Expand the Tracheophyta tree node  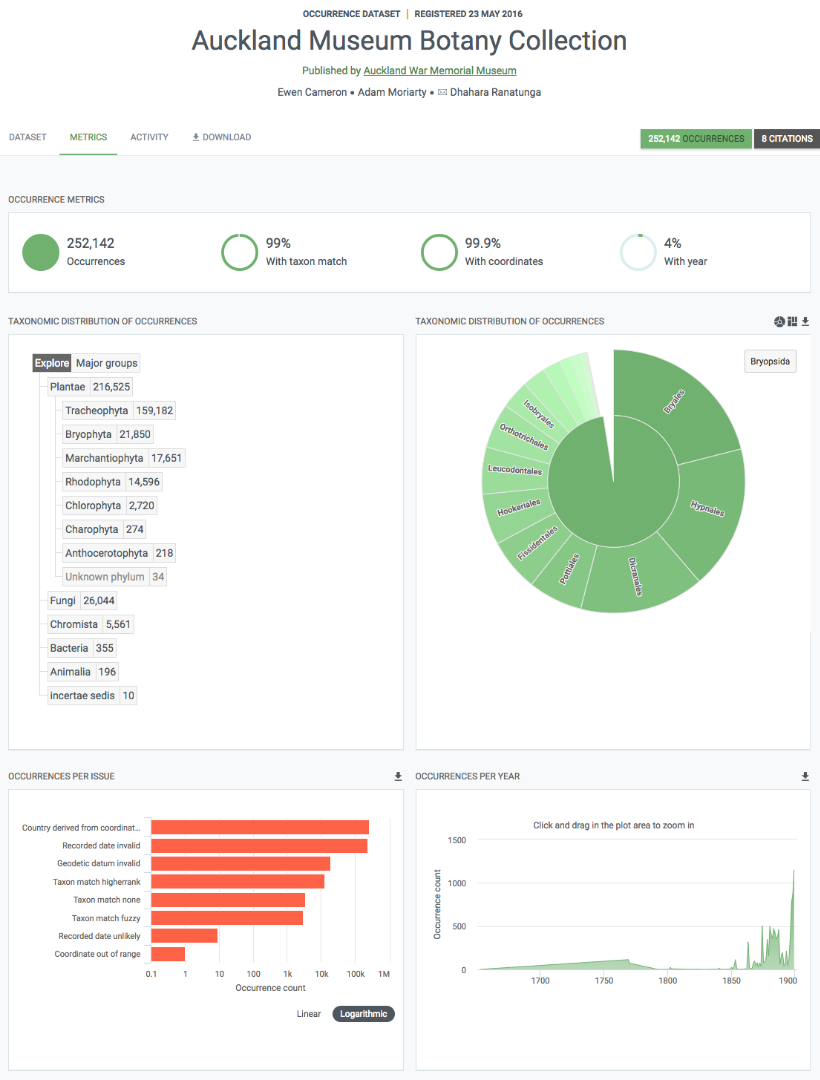click(96, 411)
